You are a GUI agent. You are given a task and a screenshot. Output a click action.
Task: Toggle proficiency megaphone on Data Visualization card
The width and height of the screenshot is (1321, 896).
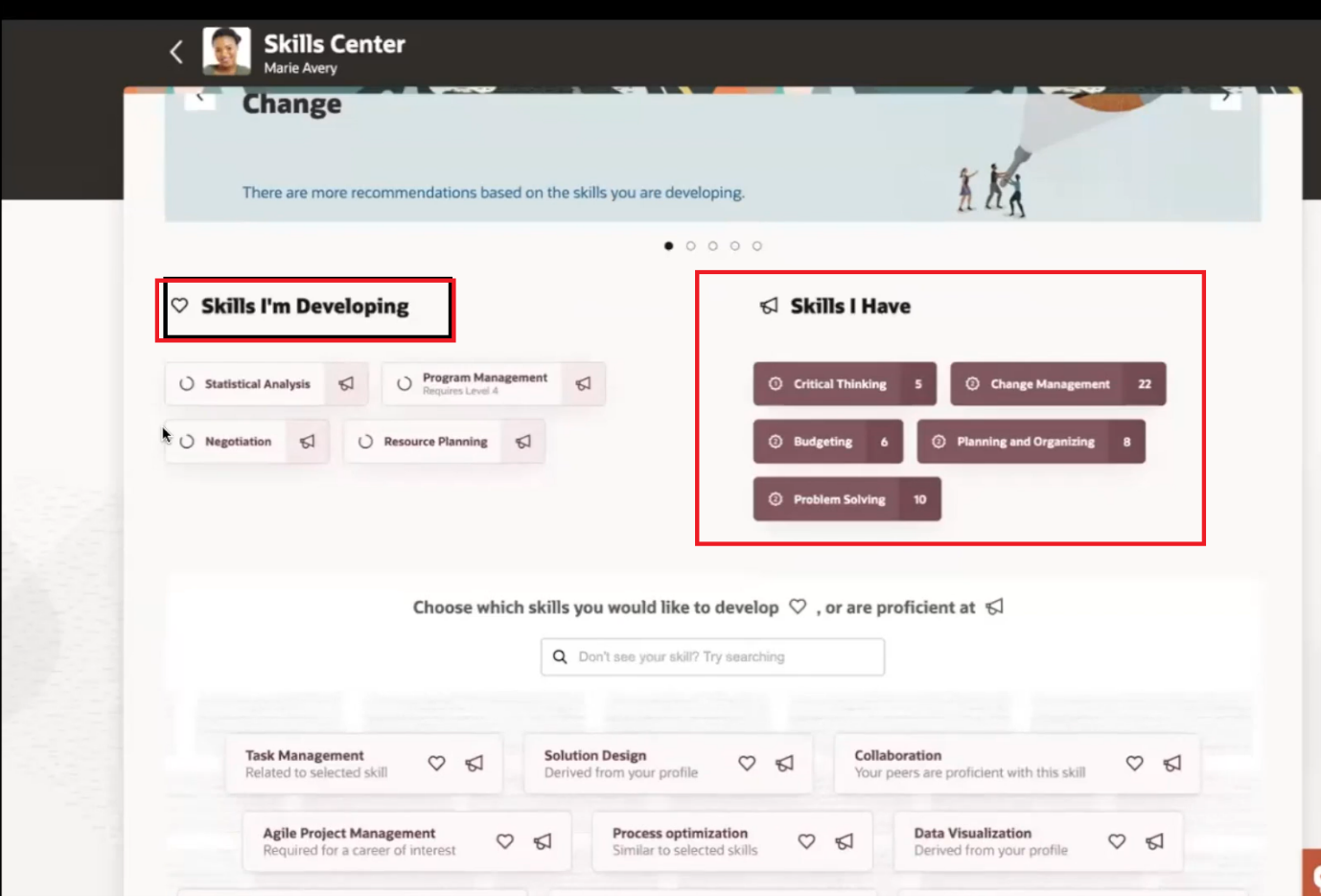[x=1153, y=840]
